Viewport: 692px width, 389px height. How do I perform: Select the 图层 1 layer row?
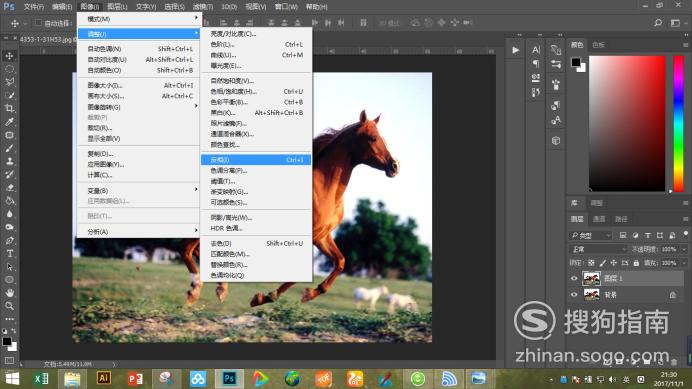click(625, 278)
